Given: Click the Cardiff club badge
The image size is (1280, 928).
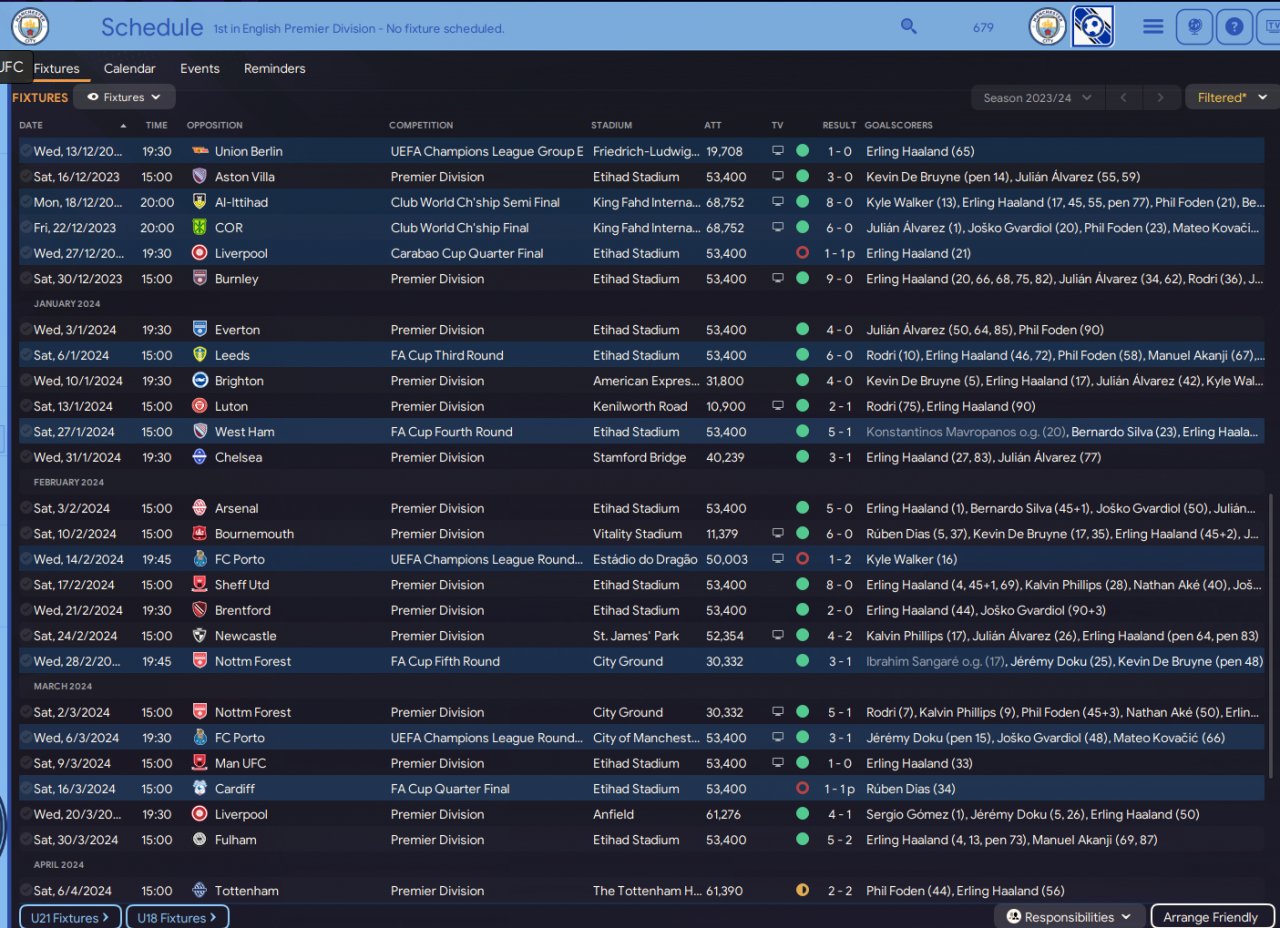Looking at the screenshot, I should [x=200, y=789].
